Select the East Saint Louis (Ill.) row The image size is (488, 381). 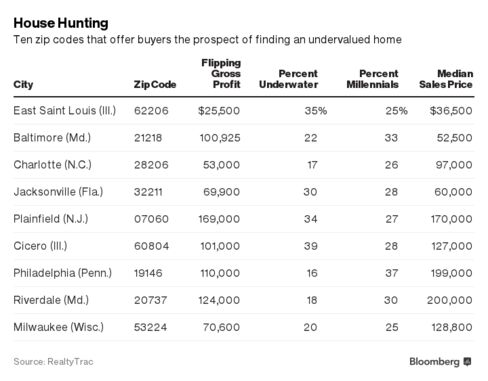pyautogui.click(x=244, y=111)
